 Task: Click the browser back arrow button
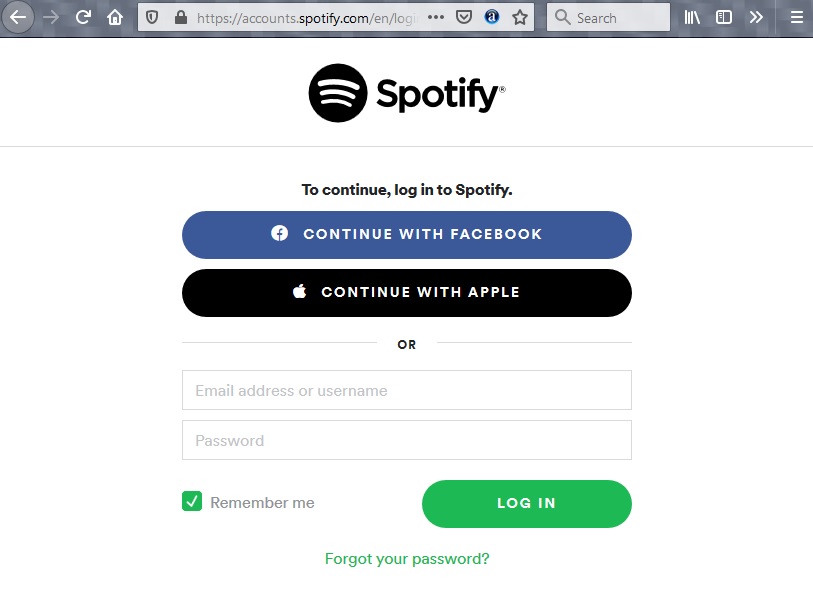click(x=18, y=17)
